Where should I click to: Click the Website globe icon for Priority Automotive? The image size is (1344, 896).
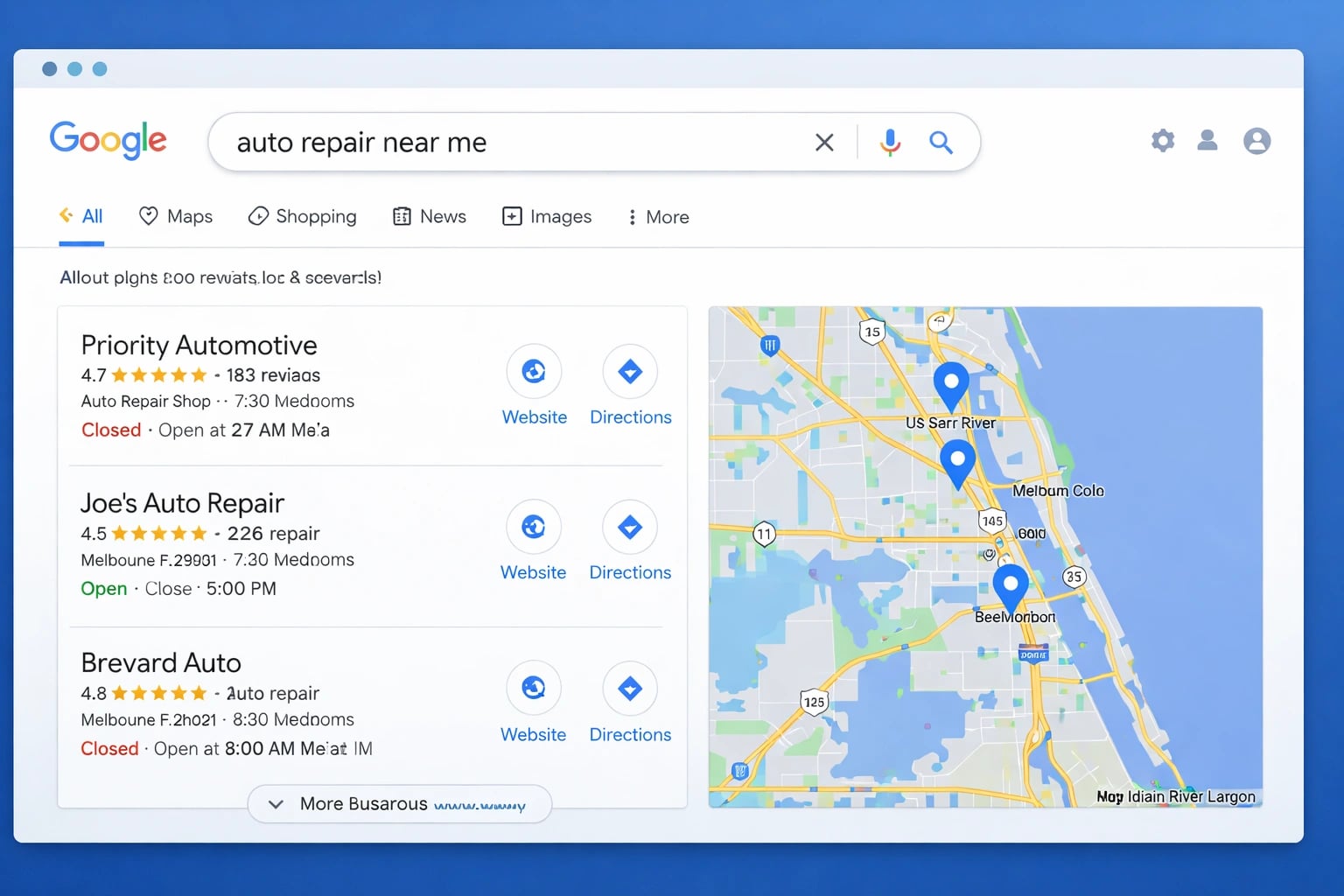point(535,370)
